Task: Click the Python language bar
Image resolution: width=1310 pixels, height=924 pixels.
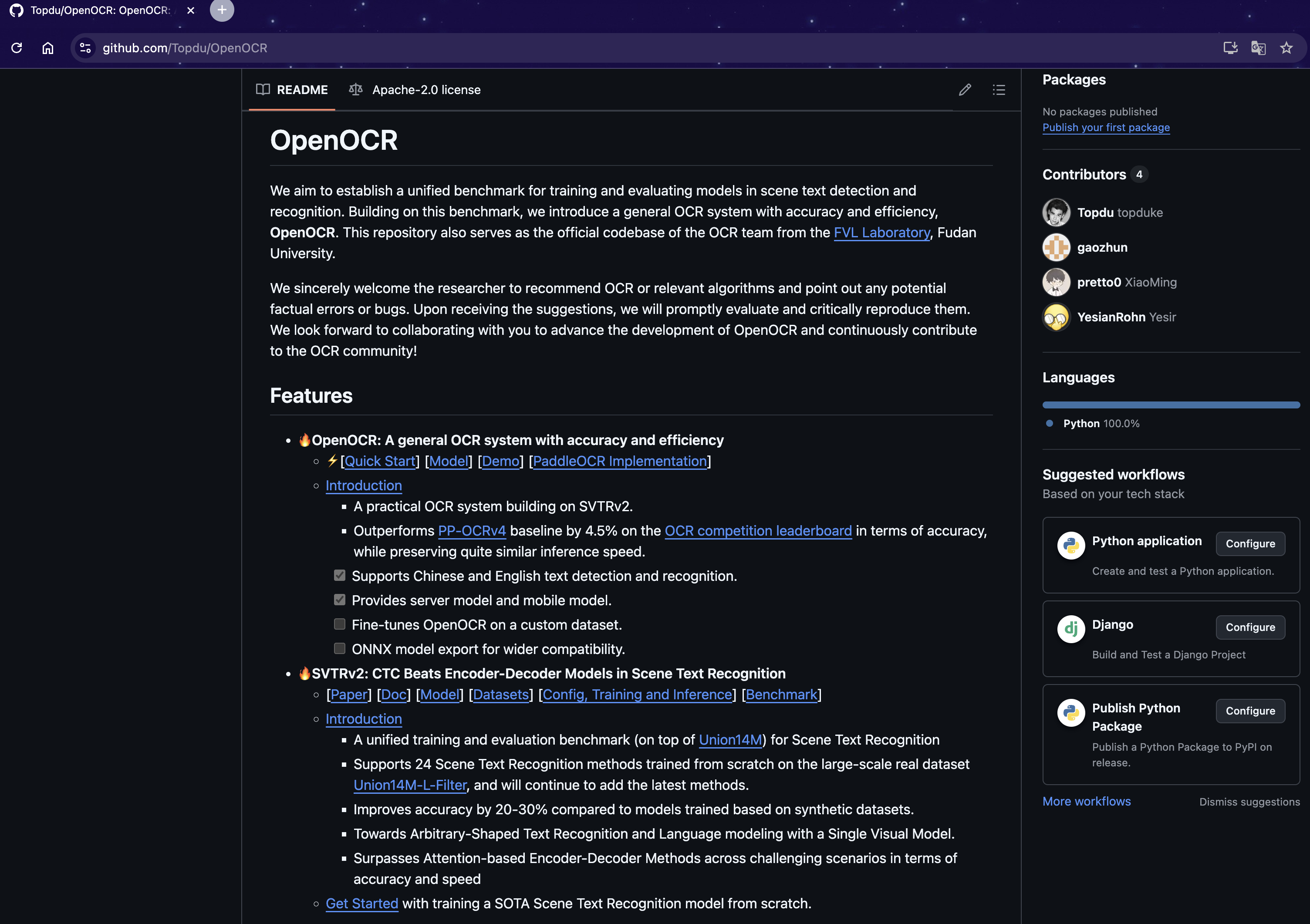Action: pyautogui.click(x=1171, y=405)
